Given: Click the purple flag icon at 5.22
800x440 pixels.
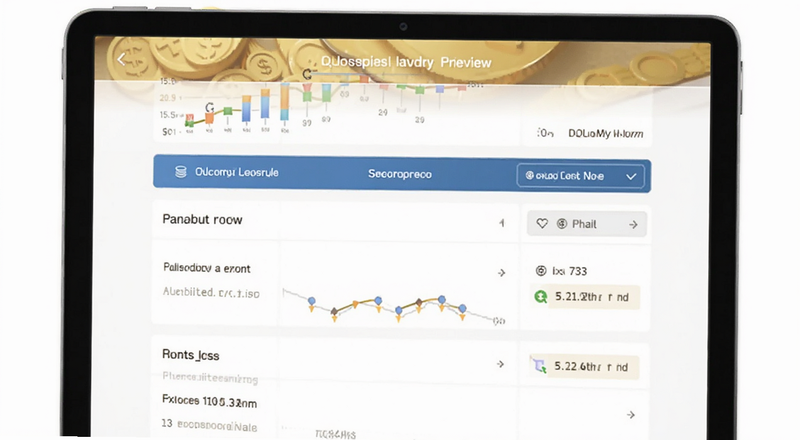Looking at the screenshot, I should [x=539, y=365].
